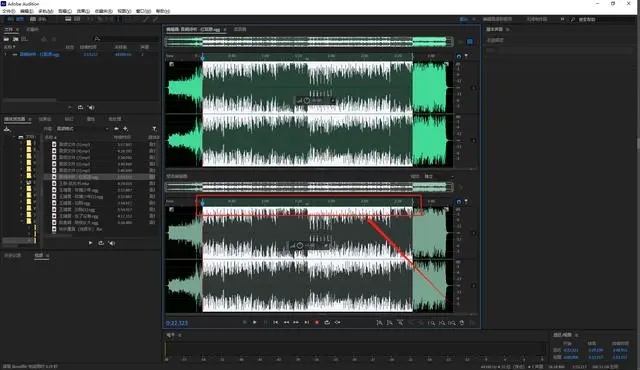640x370 pixels.
Task: Switch to the Effects Rack tab
Action: click(45, 119)
